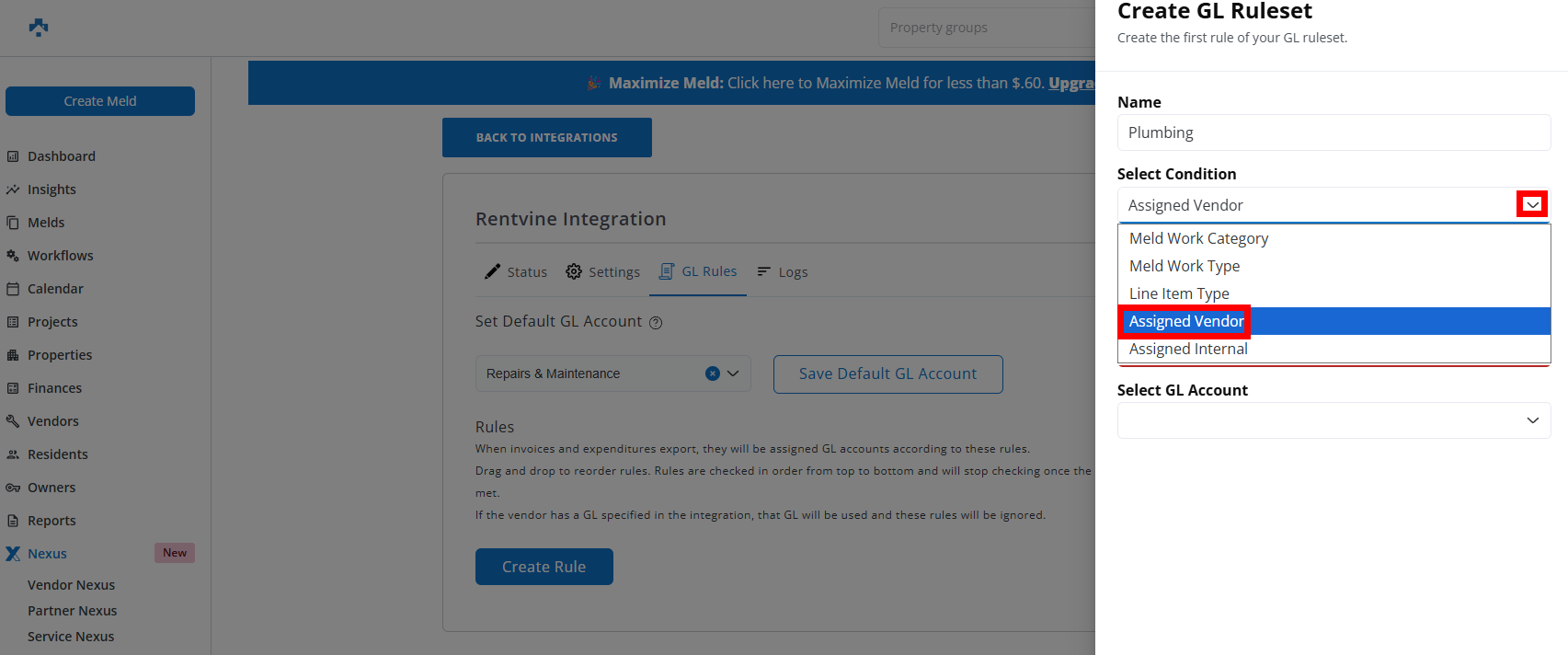
Task: Choose Meld Work Category option
Action: point(1198,238)
